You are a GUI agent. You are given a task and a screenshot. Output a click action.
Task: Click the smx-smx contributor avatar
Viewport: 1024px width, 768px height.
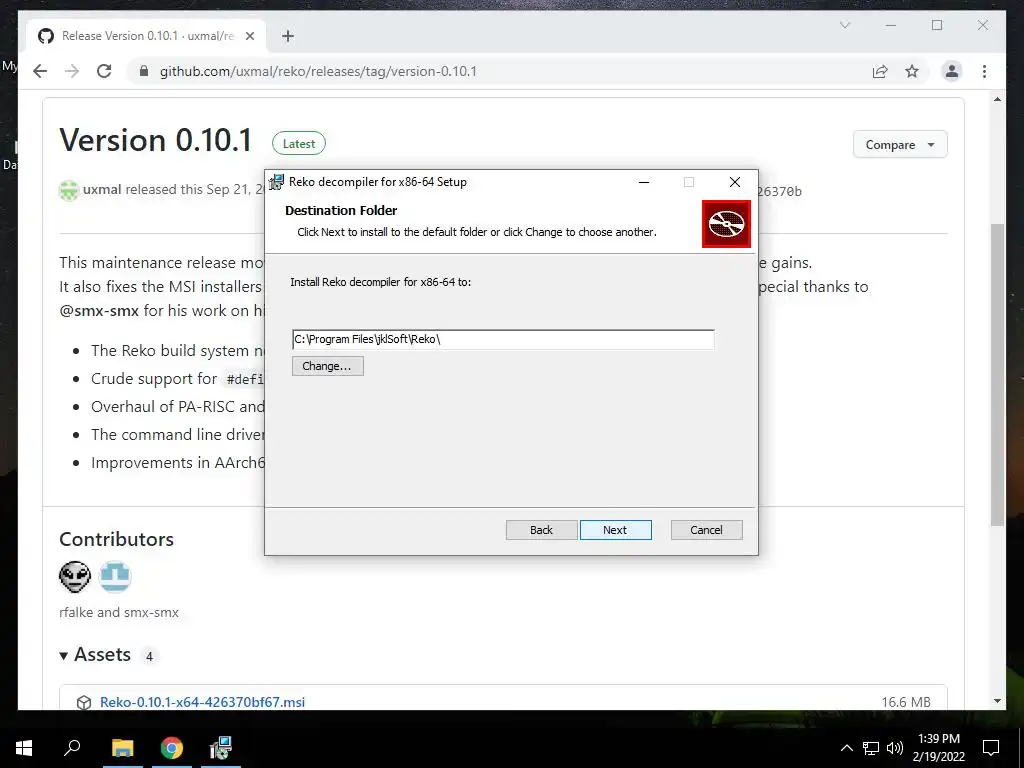115,577
